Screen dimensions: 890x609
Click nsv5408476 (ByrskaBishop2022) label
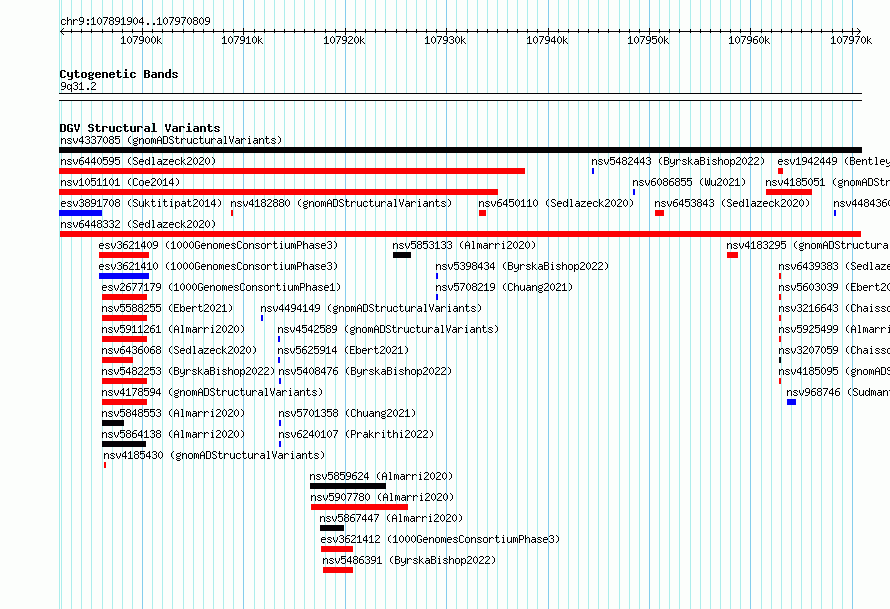[365, 371]
